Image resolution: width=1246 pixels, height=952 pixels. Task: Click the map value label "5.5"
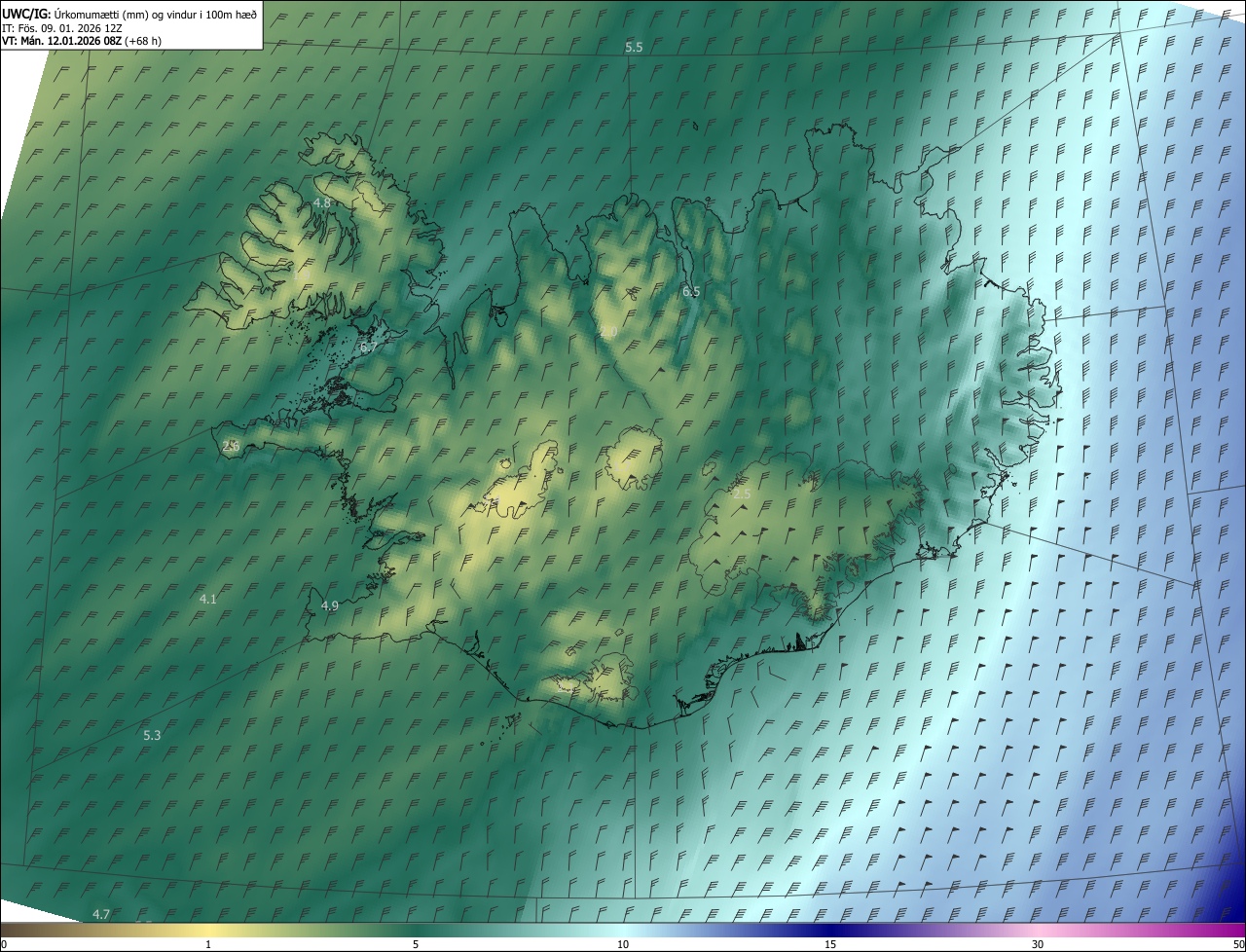pos(634,47)
